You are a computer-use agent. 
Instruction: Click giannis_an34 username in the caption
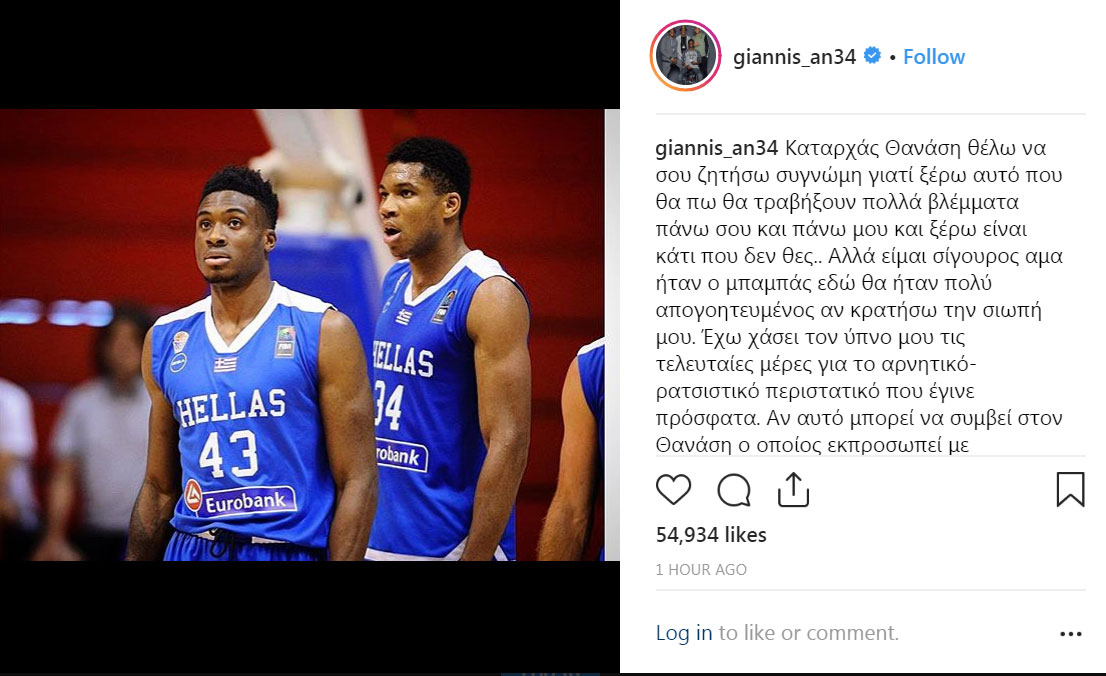click(717, 148)
